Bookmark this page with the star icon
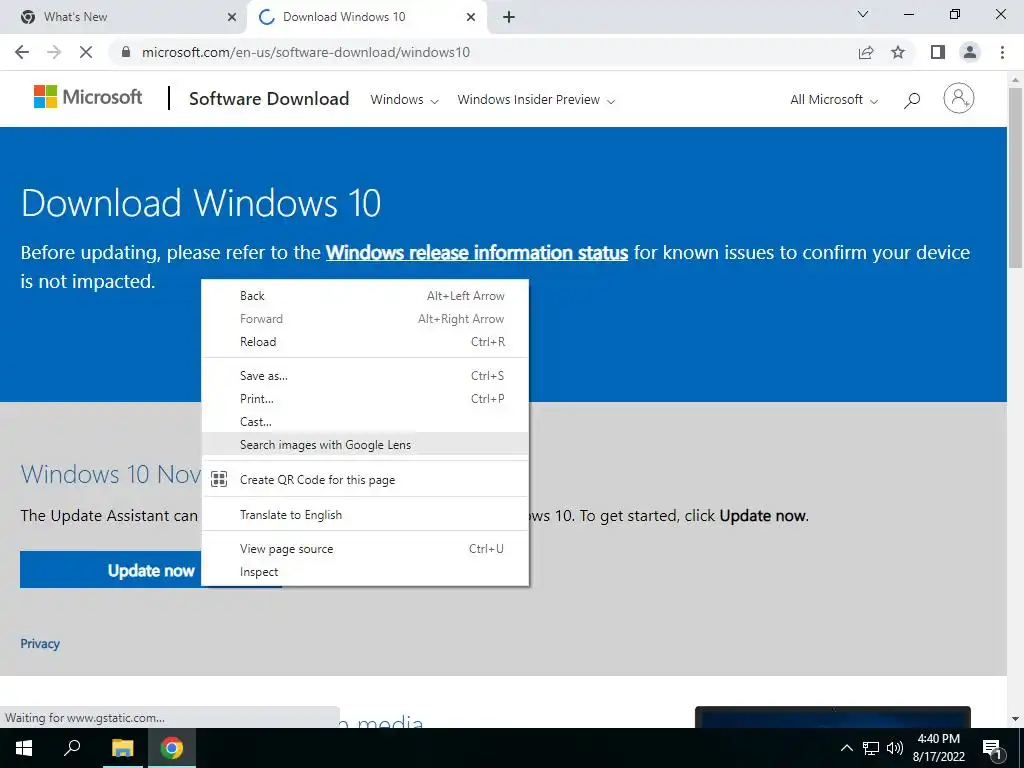This screenshot has height=768, width=1024. 898,52
